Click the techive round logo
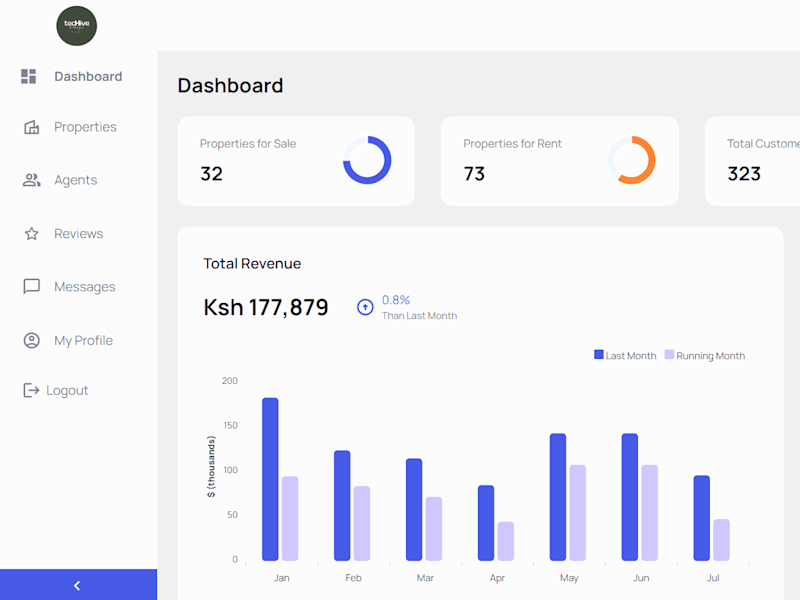This screenshot has width=800, height=600. tap(77, 26)
